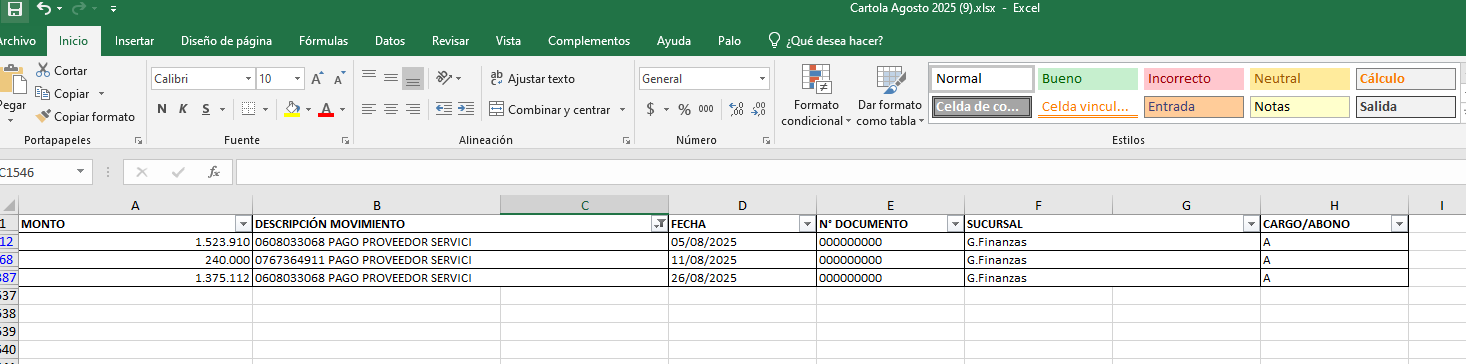Viewport: 1466px width, 364px height.
Task: Apply bold using the N button
Action: click(x=161, y=109)
